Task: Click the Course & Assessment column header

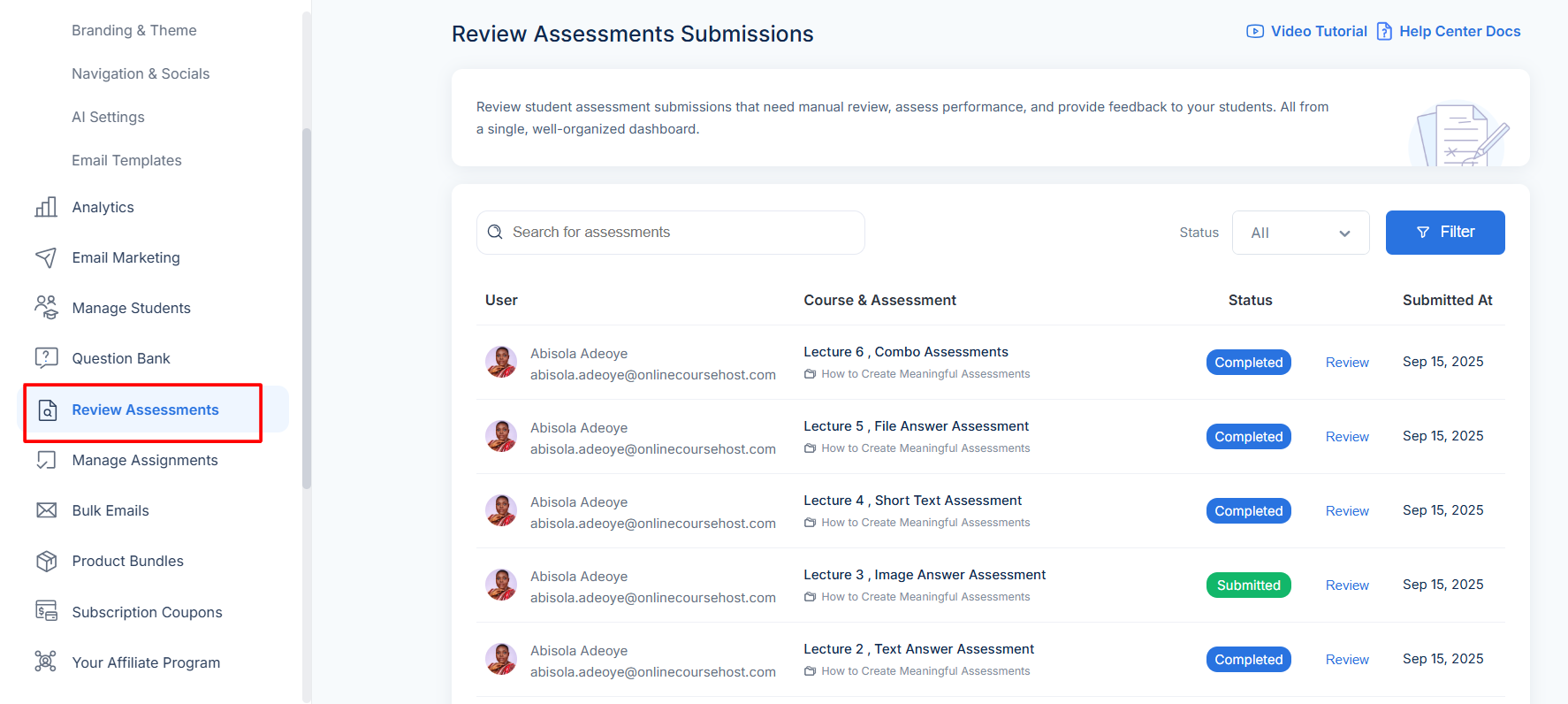Action: [x=879, y=300]
